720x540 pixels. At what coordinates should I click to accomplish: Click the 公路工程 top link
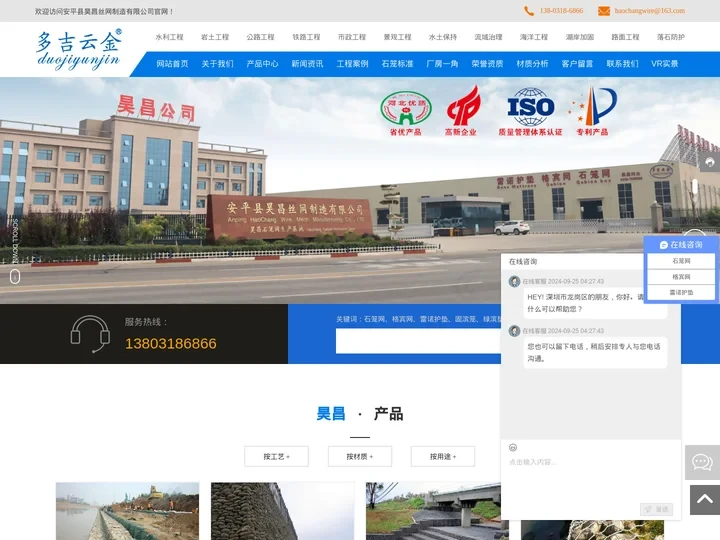pyautogui.click(x=260, y=37)
